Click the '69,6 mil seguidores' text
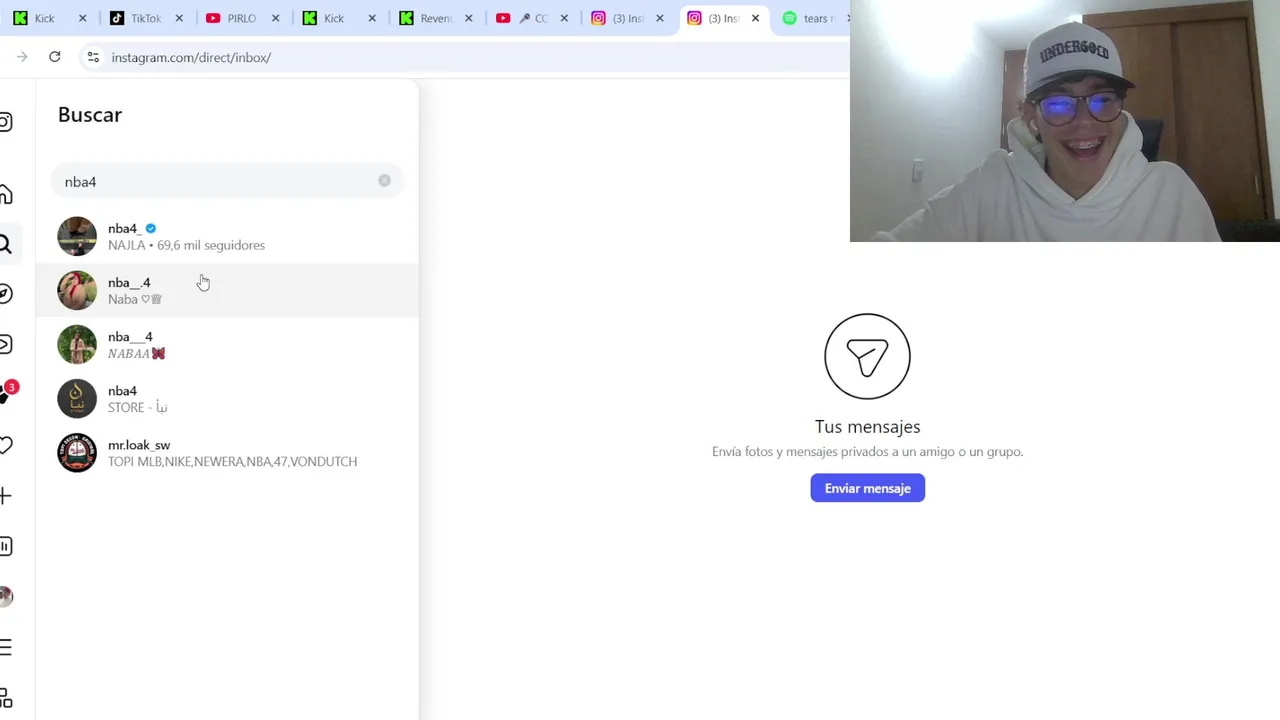 (x=211, y=245)
